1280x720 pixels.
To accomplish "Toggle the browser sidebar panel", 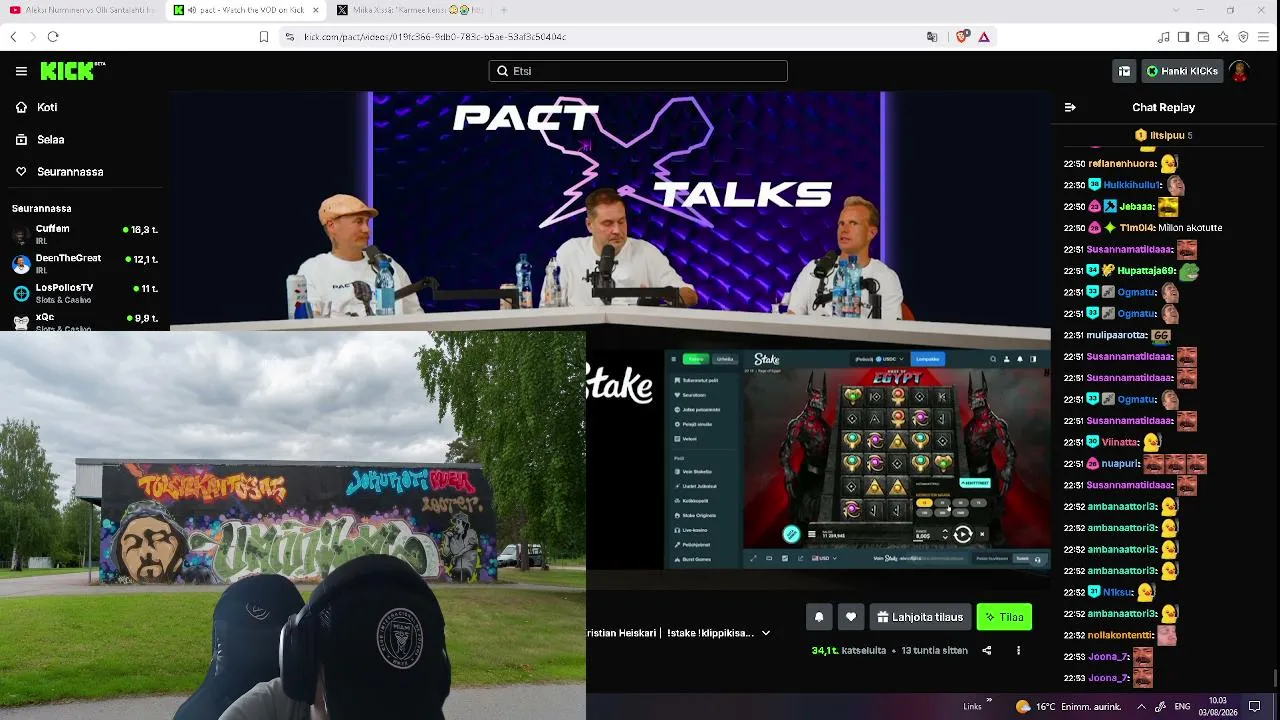I will (x=1183, y=37).
